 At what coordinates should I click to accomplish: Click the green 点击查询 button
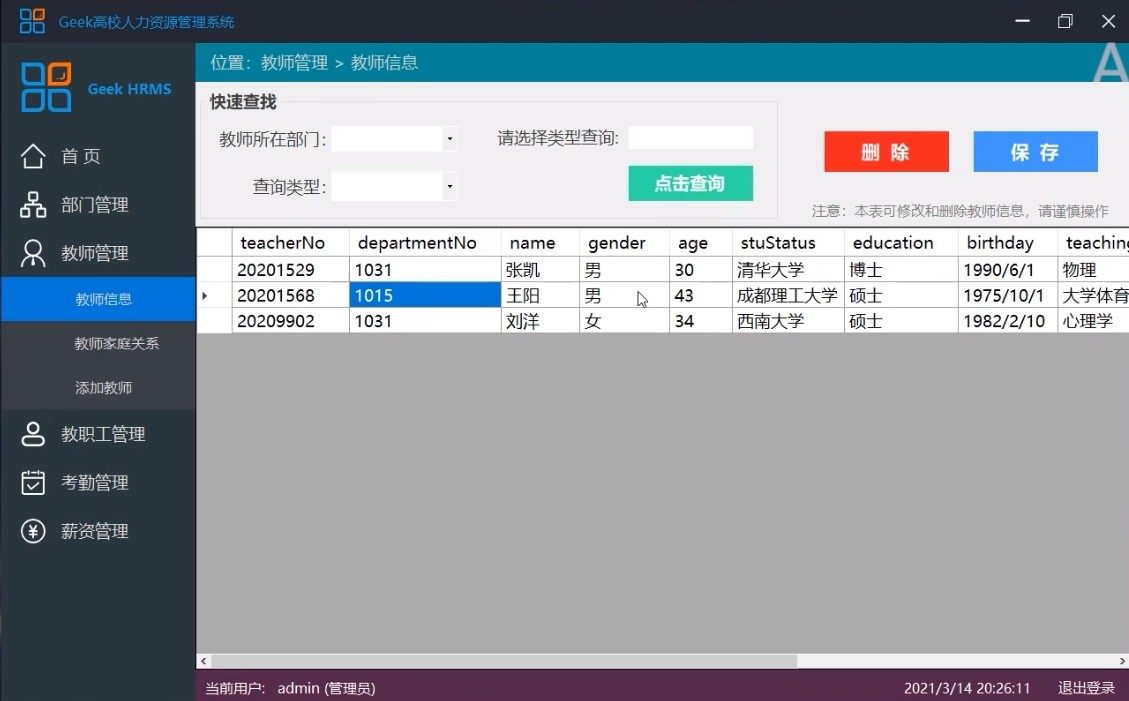691,184
